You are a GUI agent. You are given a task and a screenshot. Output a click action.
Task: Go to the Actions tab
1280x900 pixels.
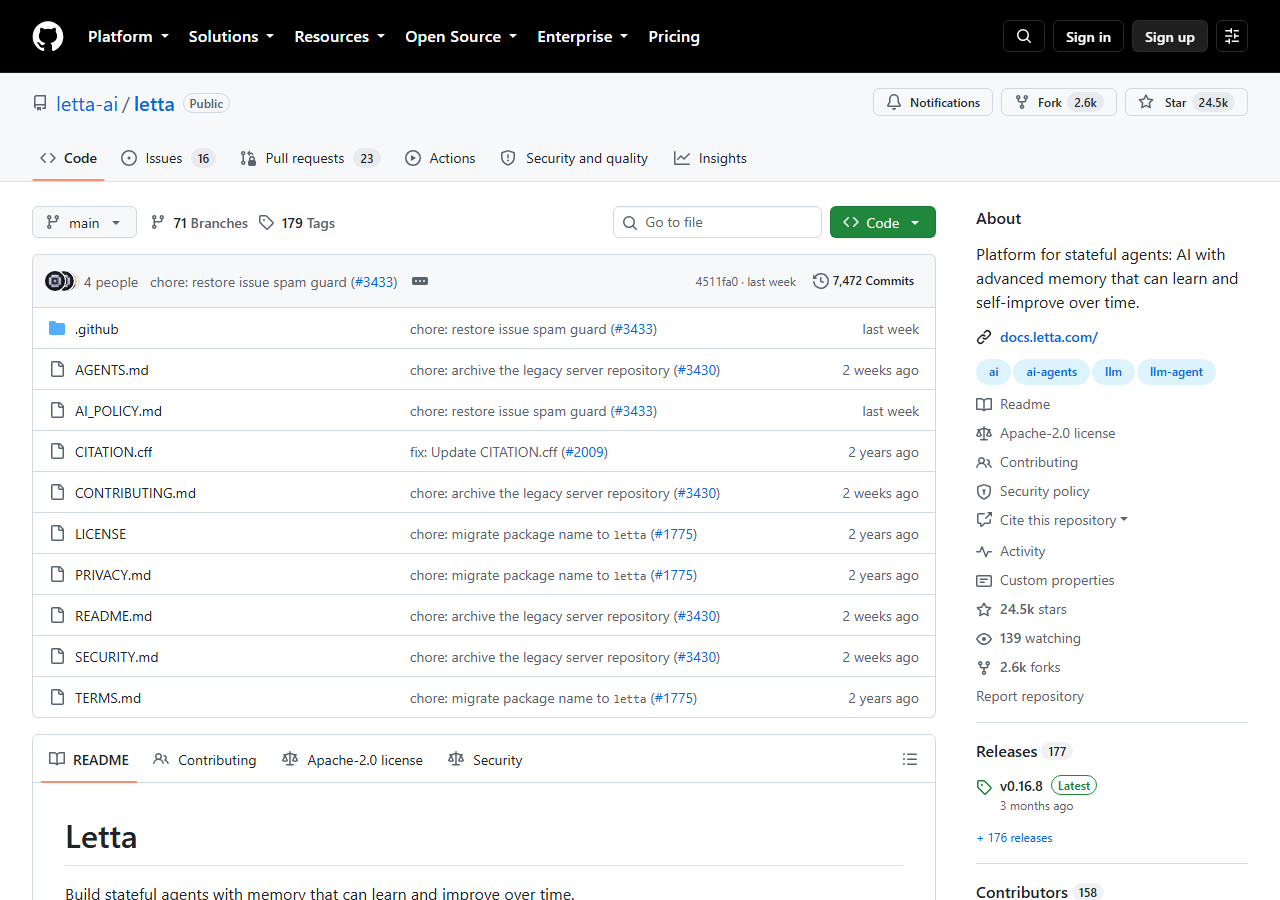tap(440, 158)
